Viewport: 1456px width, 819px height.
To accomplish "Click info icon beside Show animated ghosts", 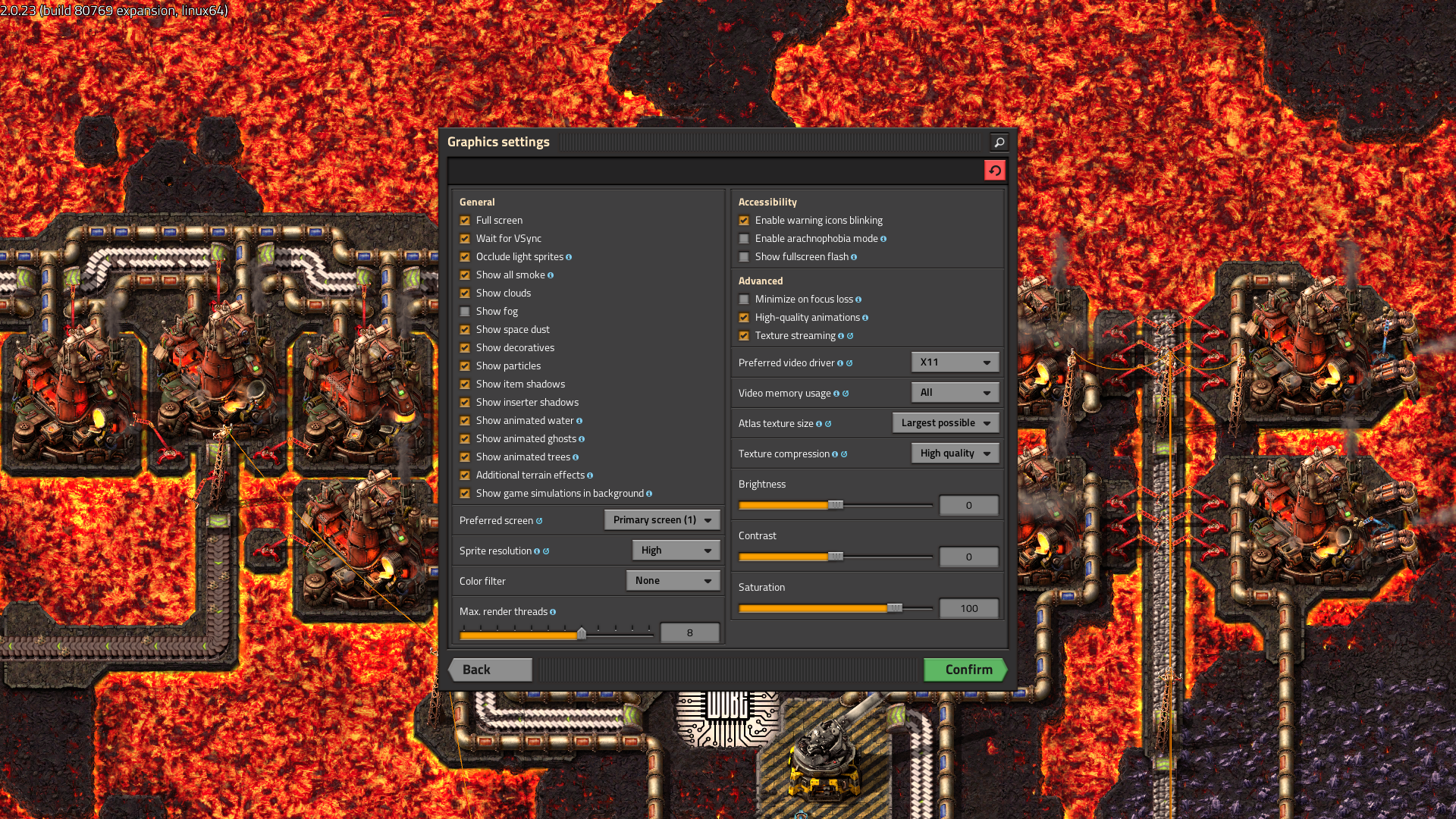I will click(582, 439).
